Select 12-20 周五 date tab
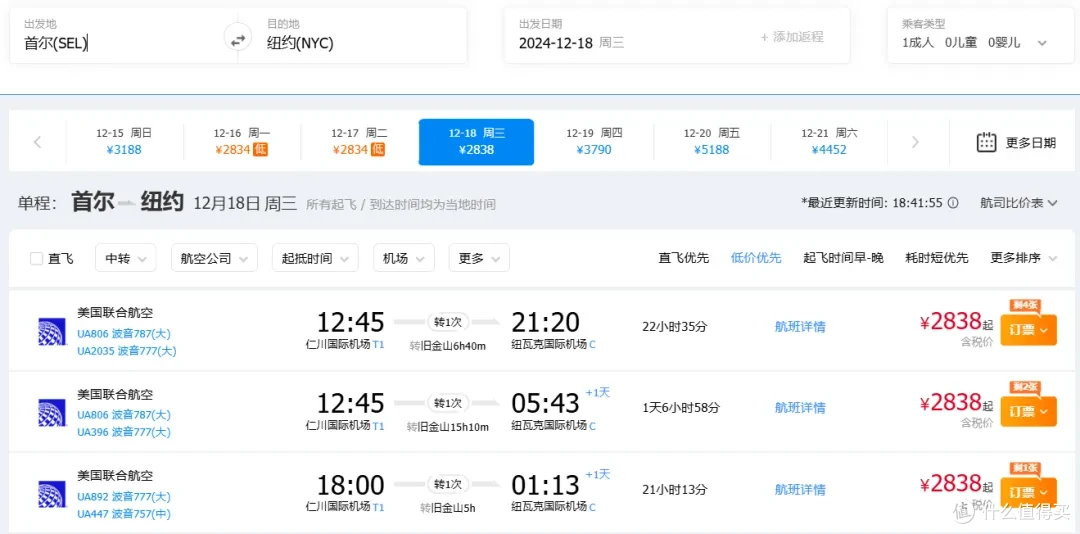 pyautogui.click(x=712, y=142)
